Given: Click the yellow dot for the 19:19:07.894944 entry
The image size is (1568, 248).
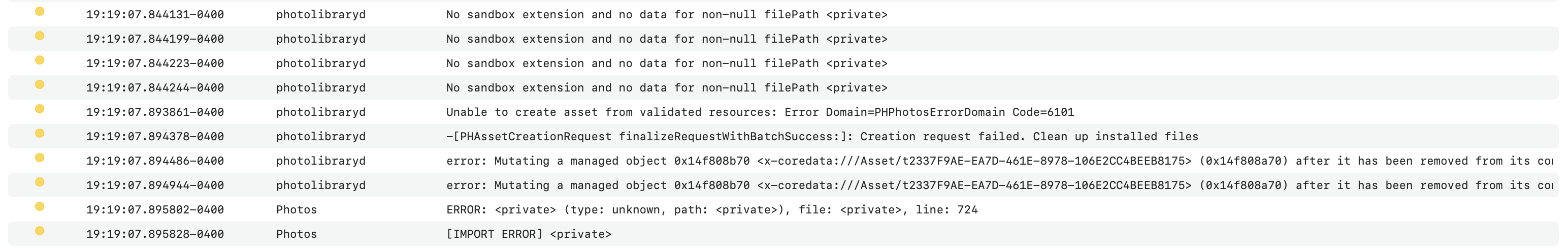Looking at the screenshot, I should (x=40, y=182).
